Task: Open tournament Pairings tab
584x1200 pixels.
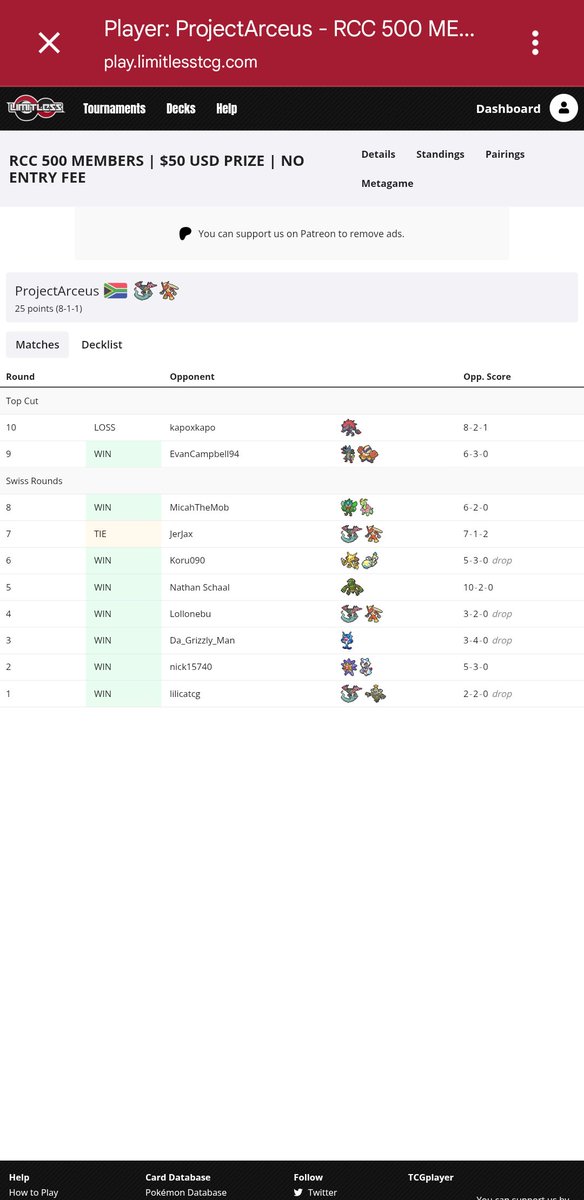Action: (505, 154)
